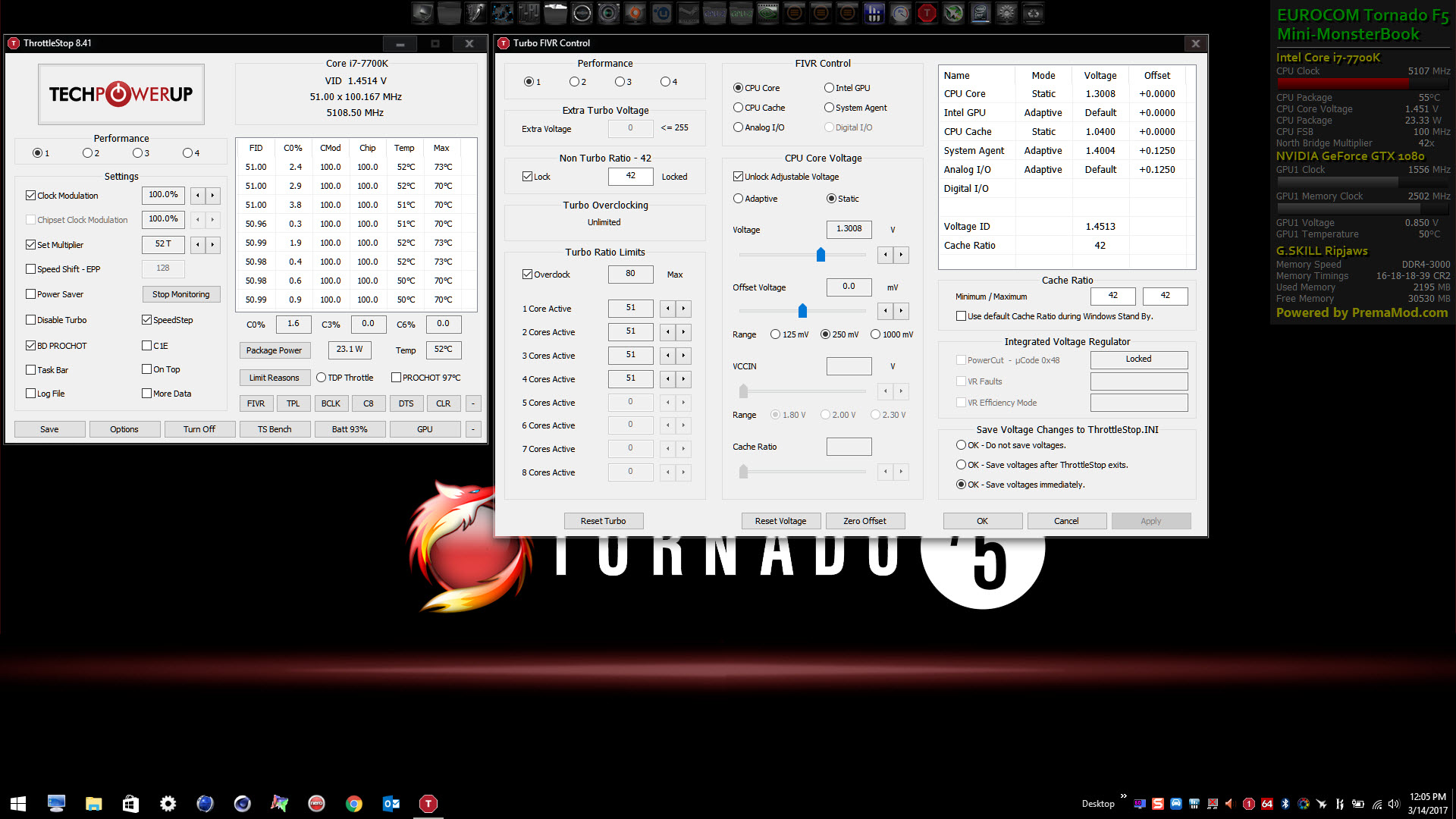
Task: Click speaker volume icon in system tray
Action: pyautogui.click(x=1394, y=804)
